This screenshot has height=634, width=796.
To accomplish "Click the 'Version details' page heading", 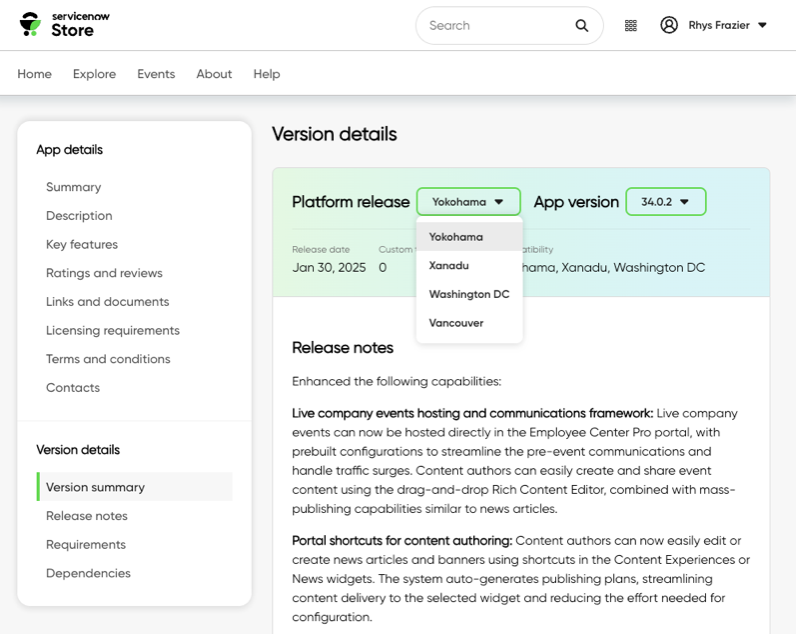I will click(x=335, y=134).
